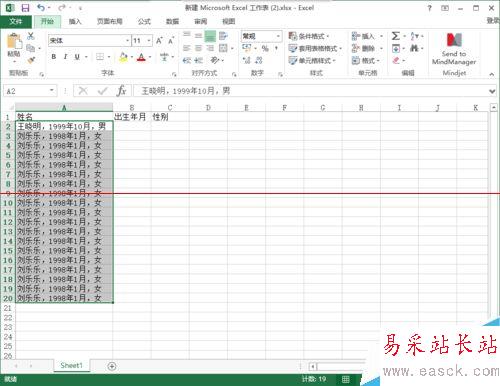Click the percent style icon
Viewport: 500px width, 386px height.
pyautogui.click(x=265, y=48)
